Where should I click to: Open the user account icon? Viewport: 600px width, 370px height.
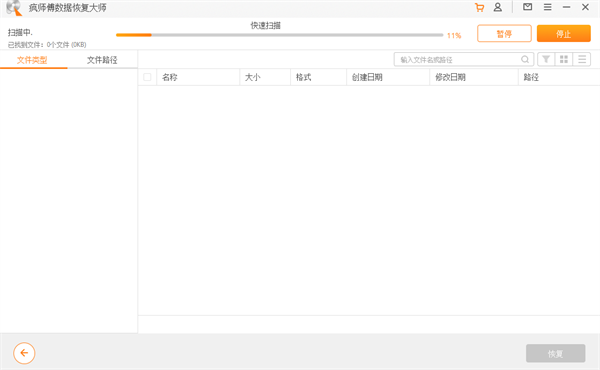click(x=497, y=7)
